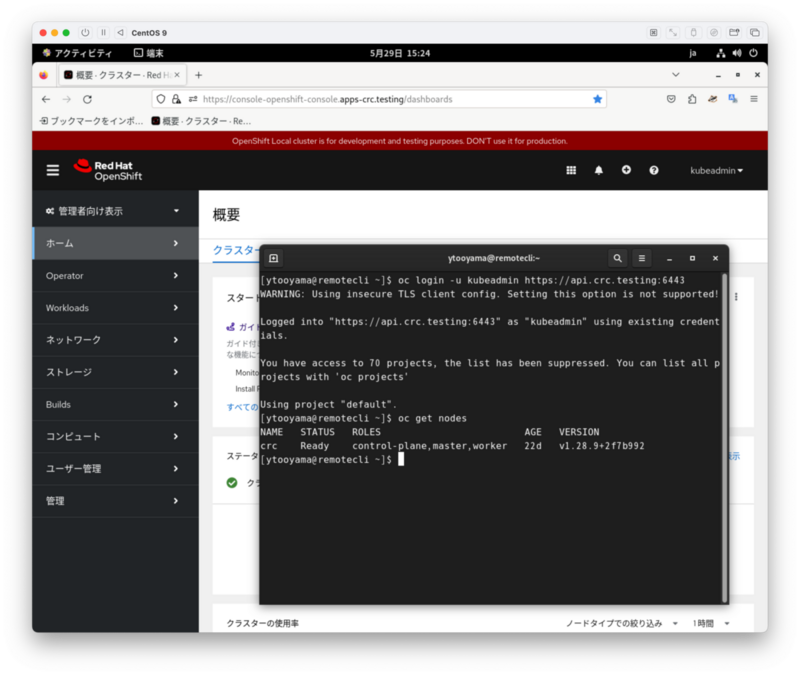The image size is (800, 675).
Task: Click the VM pause button in CentOS 9 titlebar
Action: [104, 33]
